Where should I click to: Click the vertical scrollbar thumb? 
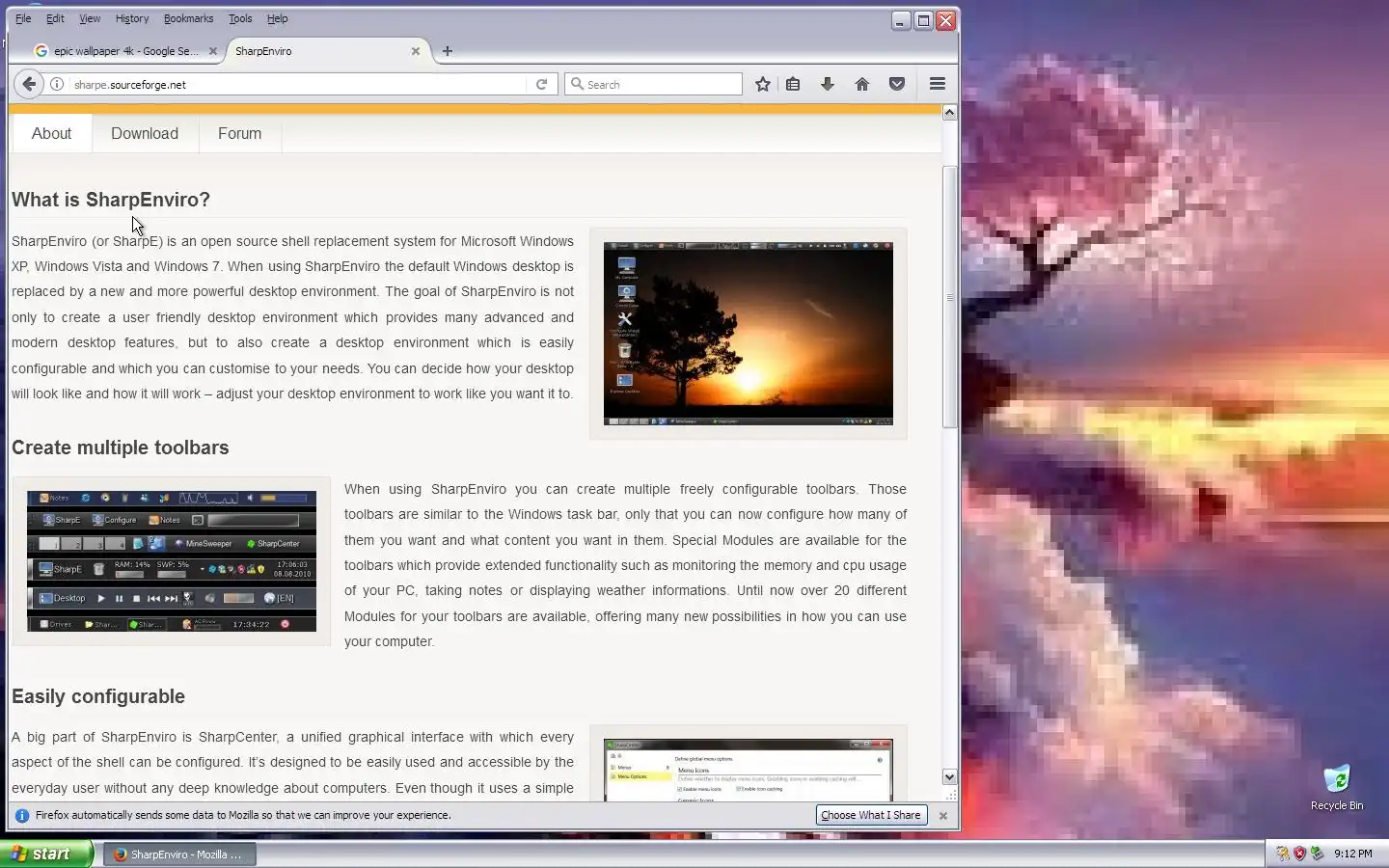(949, 297)
